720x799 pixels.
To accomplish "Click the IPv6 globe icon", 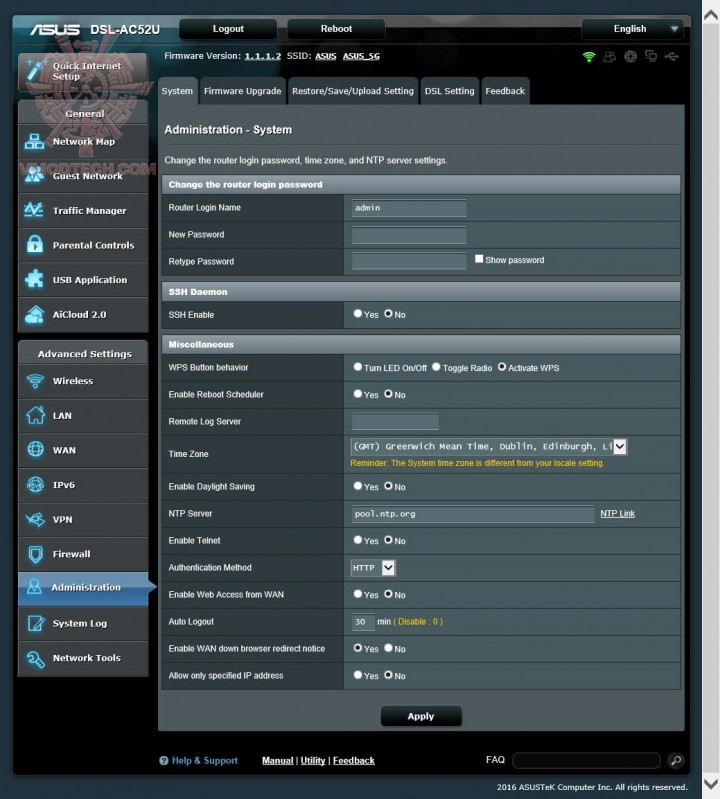I will coord(35,485).
